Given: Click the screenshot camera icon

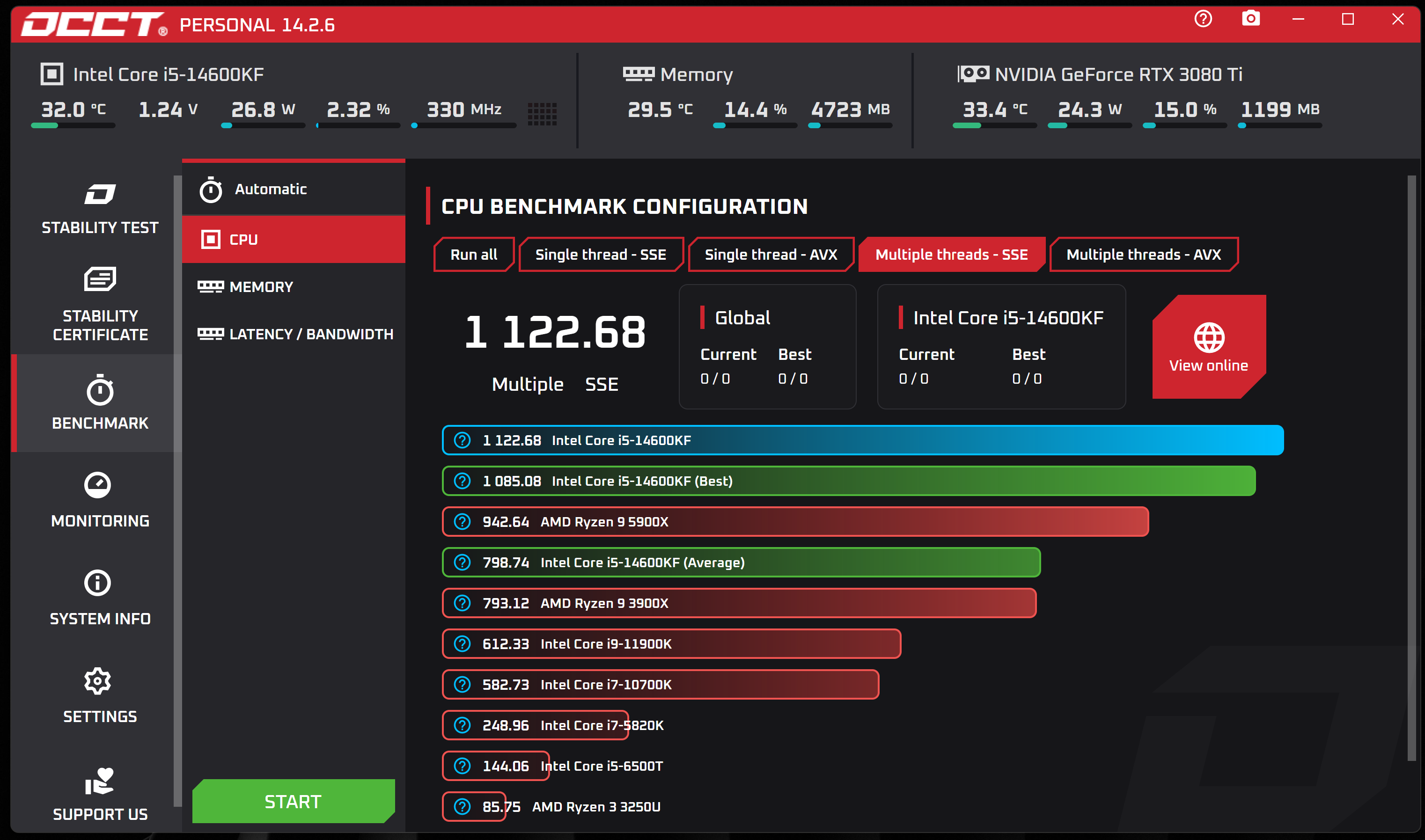Looking at the screenshot, I should pos(1251,19).
